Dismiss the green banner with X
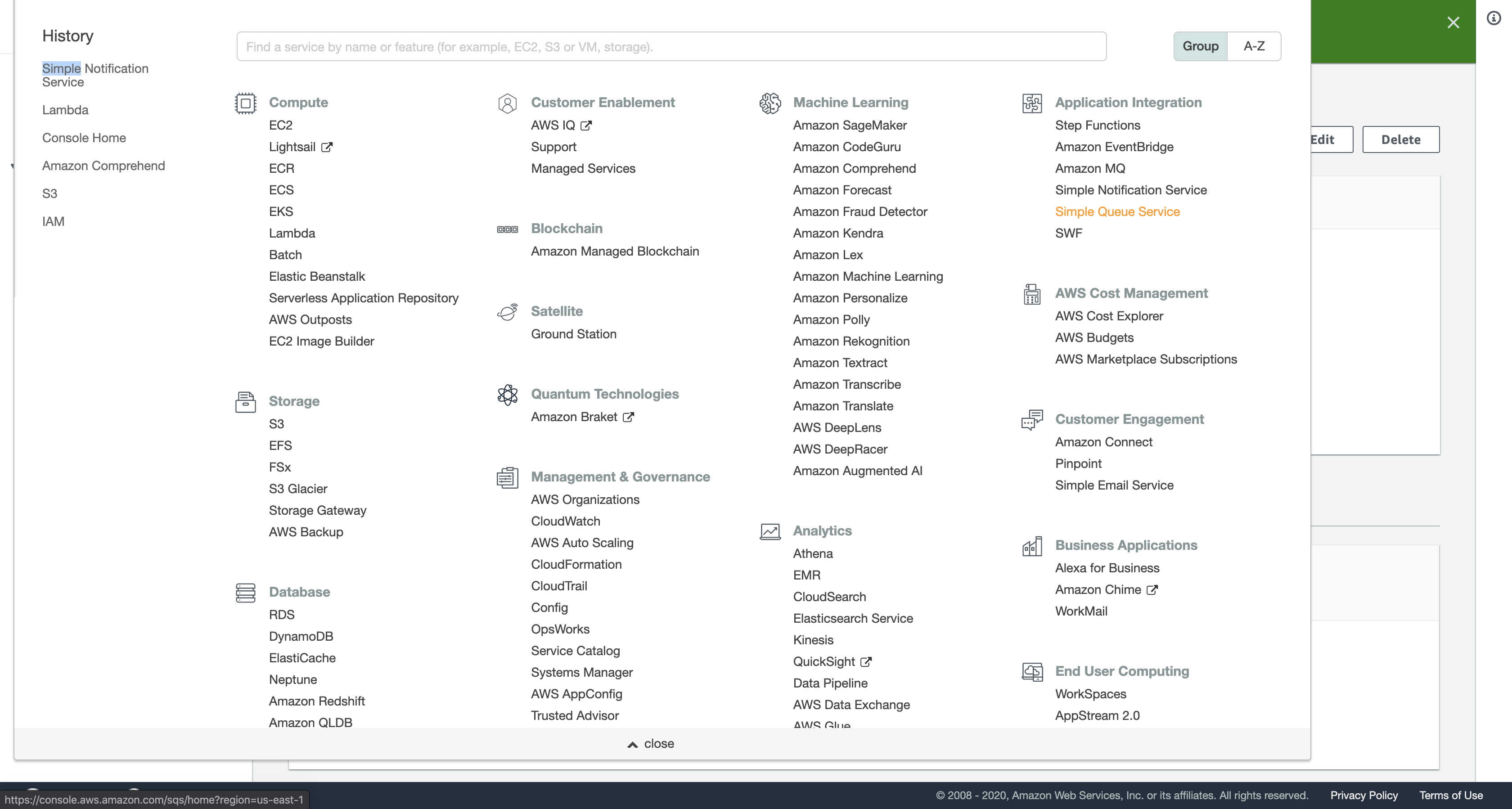This screenshot has height=809, width=1512. click(x=1453, y=23)
